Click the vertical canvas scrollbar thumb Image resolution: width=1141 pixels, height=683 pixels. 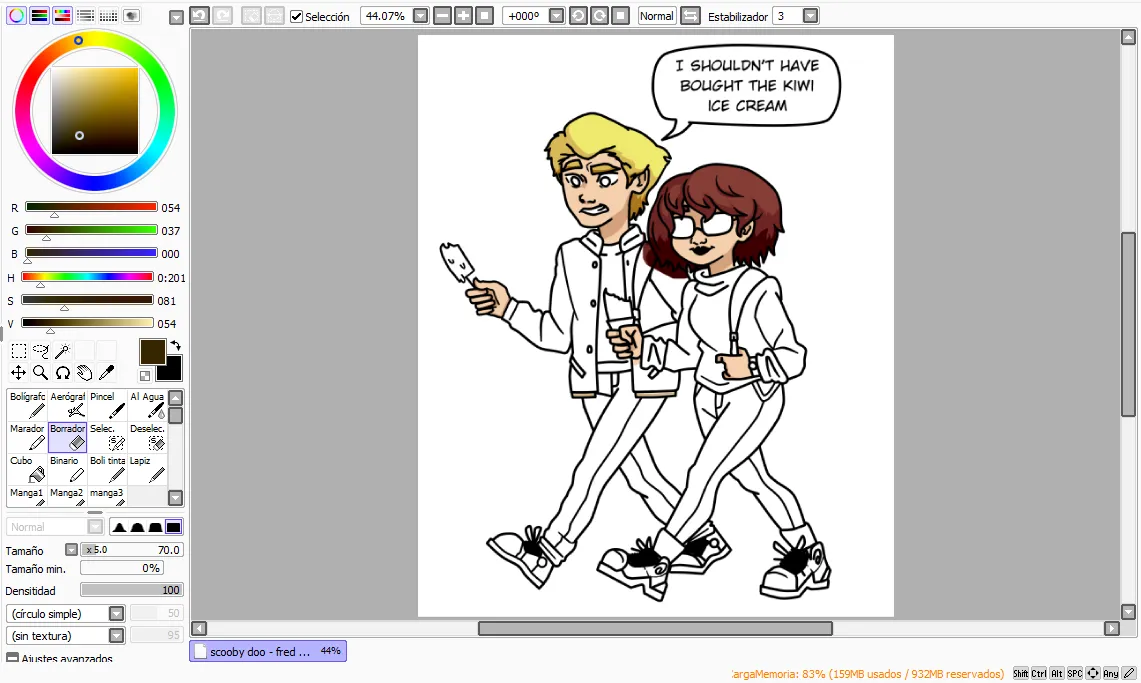(x=1129, y=324)
